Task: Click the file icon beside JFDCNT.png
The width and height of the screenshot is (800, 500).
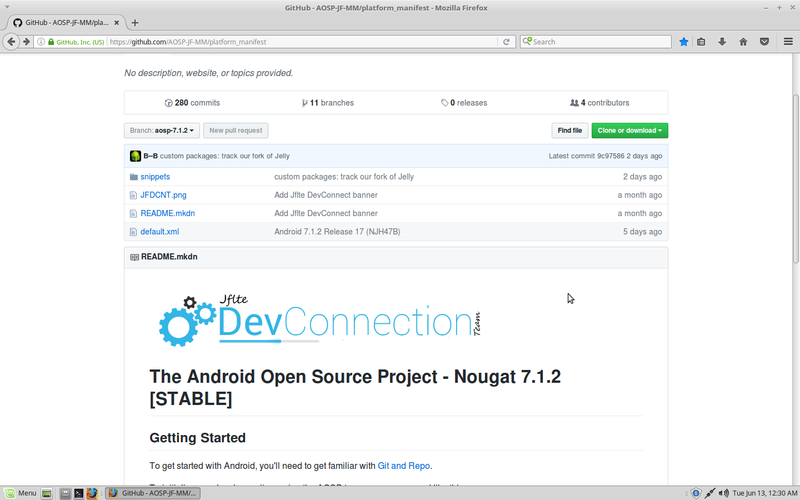Action: (x=133, y=195)
